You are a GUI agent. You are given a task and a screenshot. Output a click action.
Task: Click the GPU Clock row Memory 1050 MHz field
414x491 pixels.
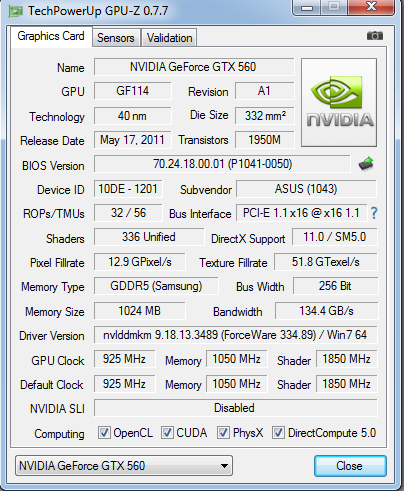coord(237,359)
